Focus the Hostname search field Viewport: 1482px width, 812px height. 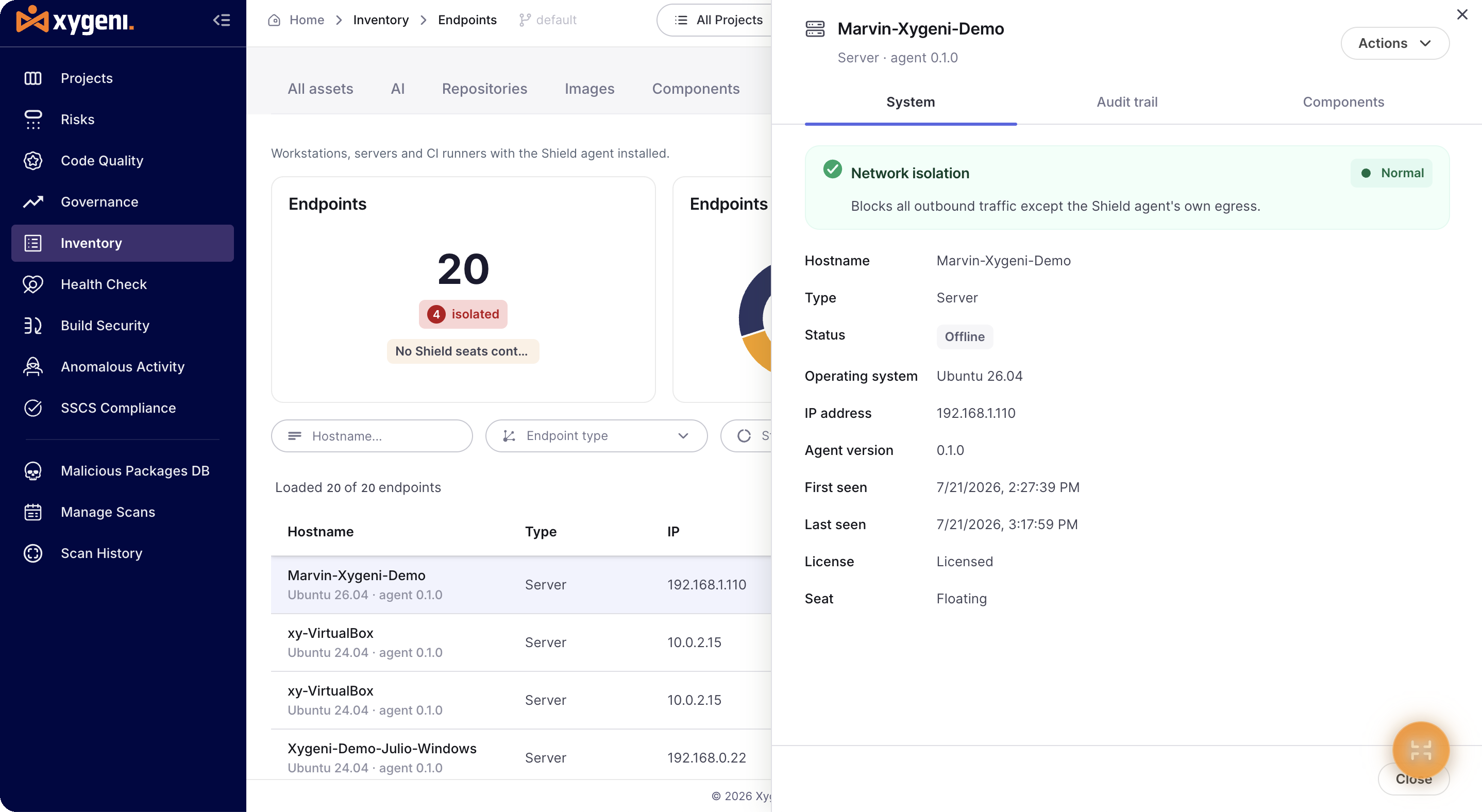pyautogui.click(x=372, y=436)
